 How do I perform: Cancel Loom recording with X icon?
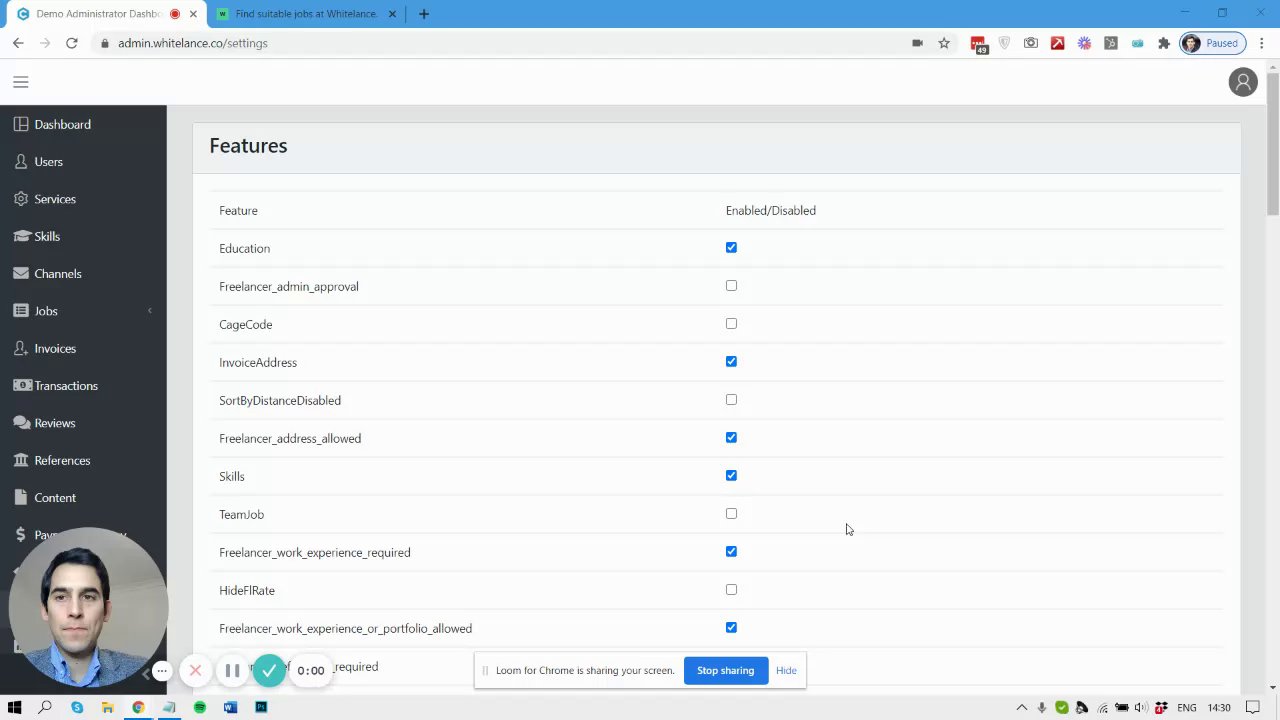[x=196, y=670]
